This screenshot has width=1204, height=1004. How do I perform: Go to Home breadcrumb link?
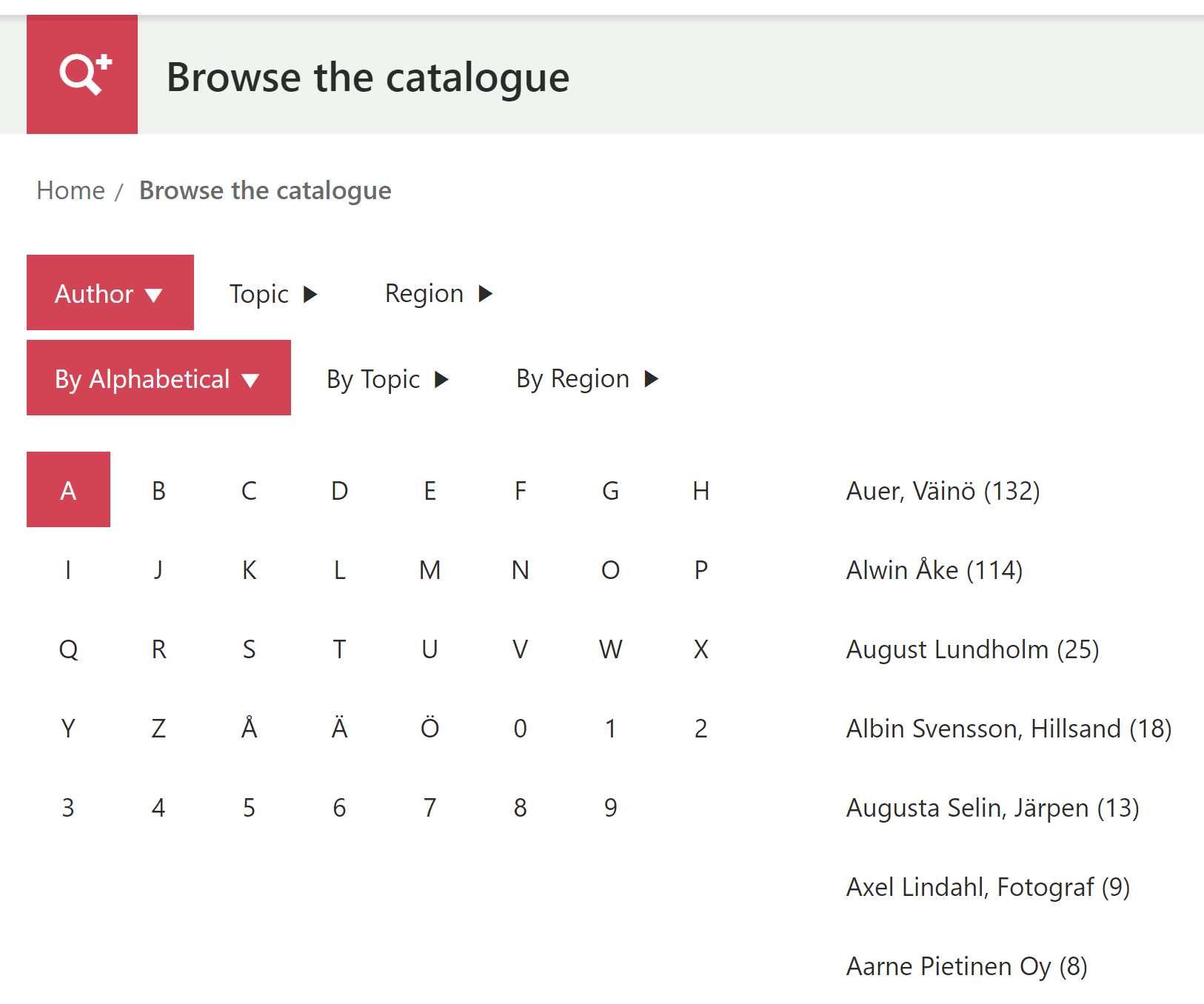[71, 191]
